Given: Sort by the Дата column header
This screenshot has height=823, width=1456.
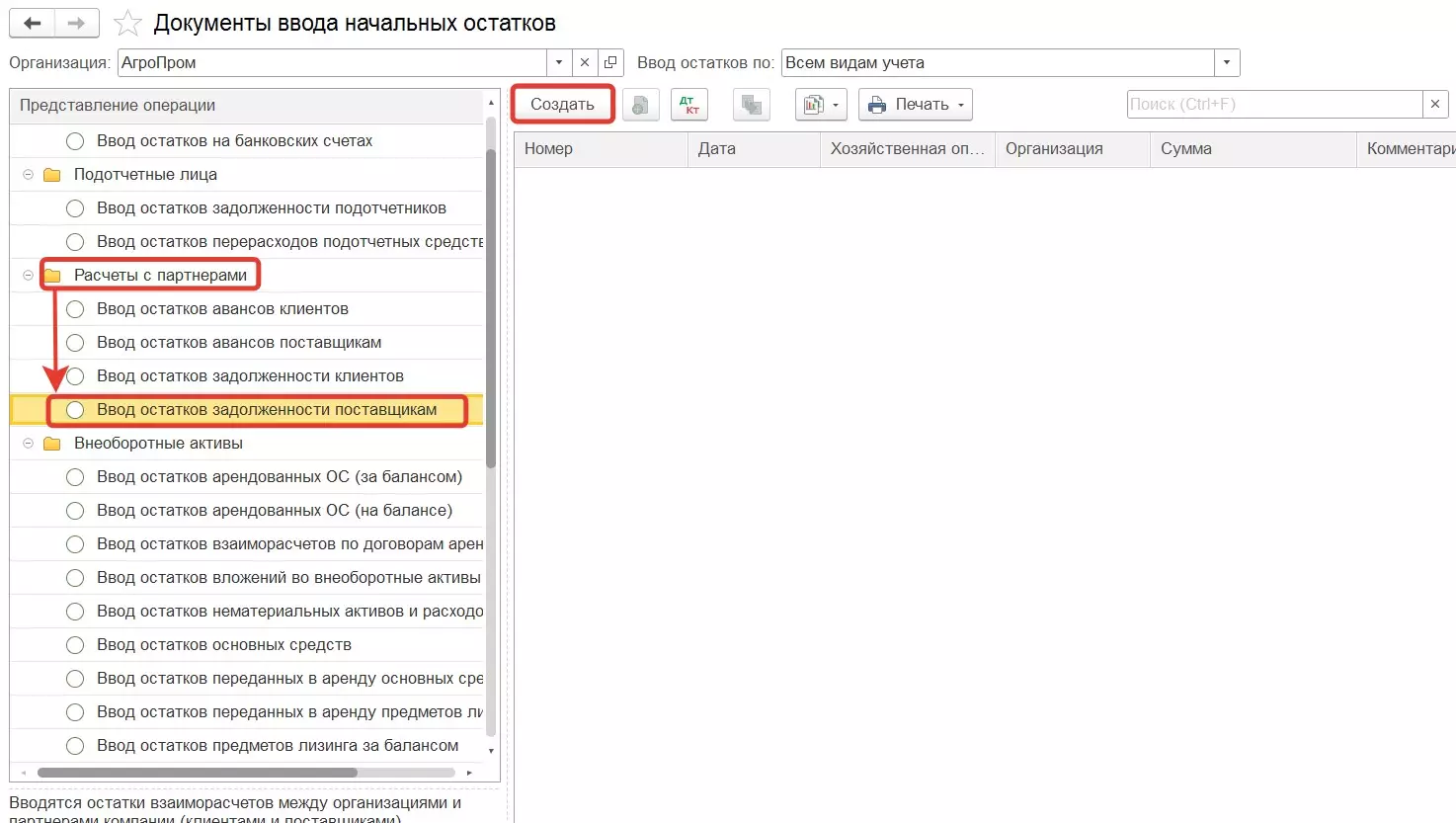Looking at the screenshot, I should pyautogui.click(x=754, y=149).
